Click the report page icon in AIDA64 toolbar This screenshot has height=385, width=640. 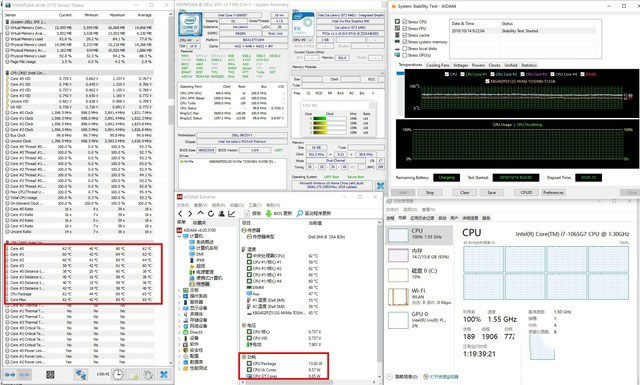247,214
